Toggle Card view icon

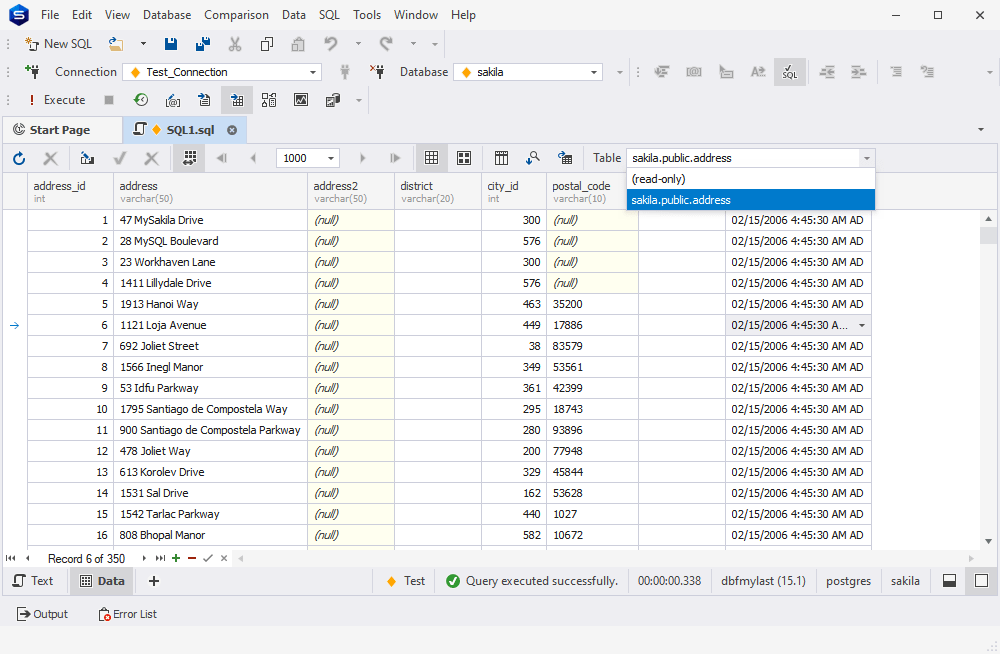(x=464, y=158)
